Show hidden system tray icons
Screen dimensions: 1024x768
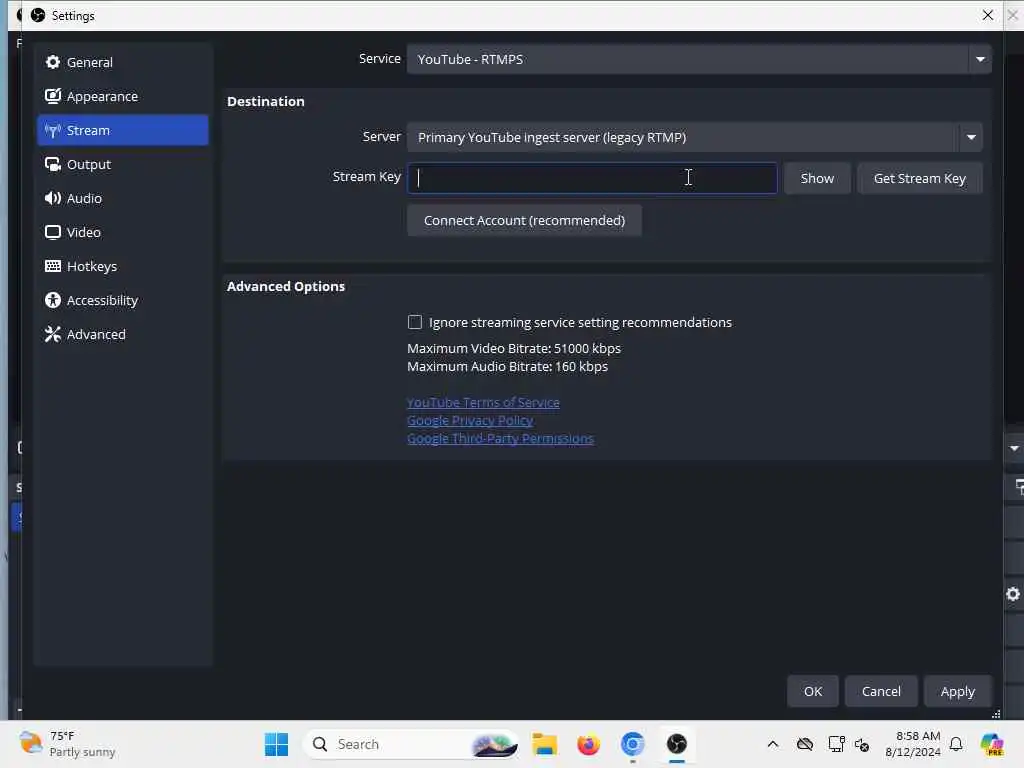pyautogui.click(x=773, y=744)
